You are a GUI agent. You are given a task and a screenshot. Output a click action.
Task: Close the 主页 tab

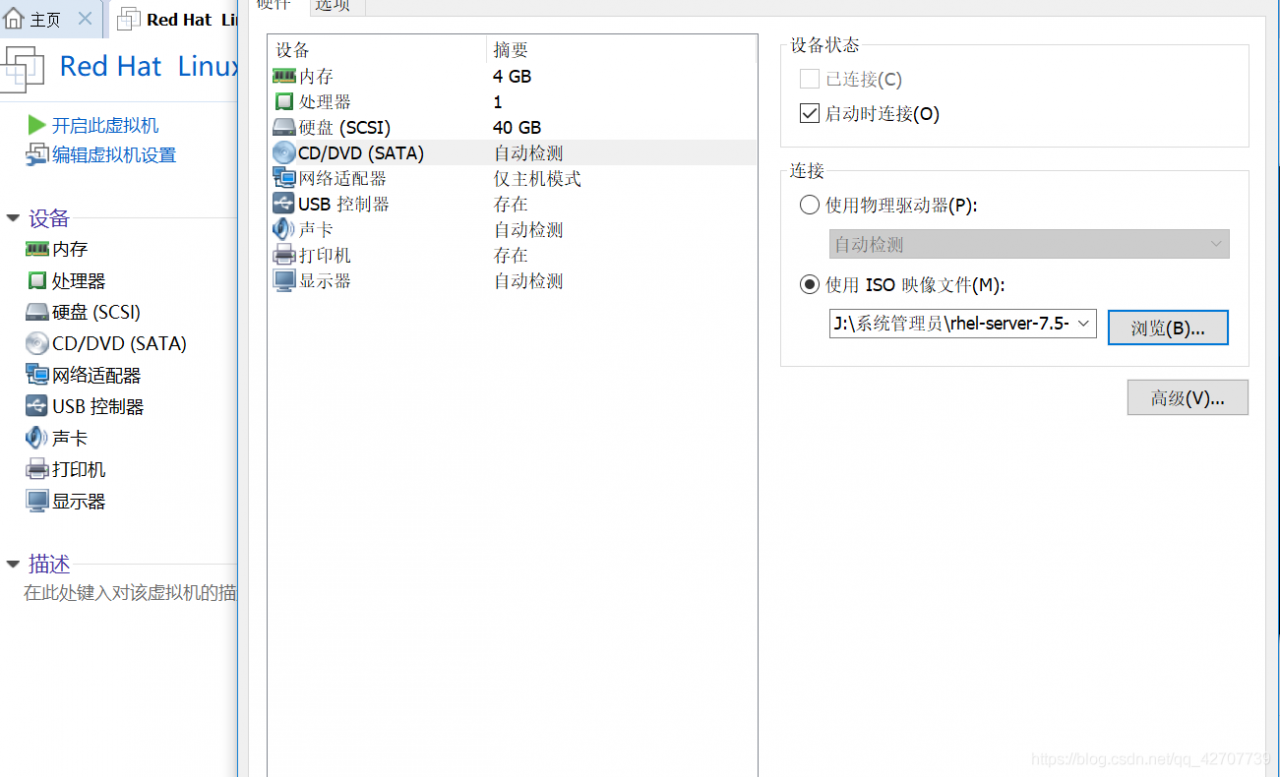click(85, 18)
